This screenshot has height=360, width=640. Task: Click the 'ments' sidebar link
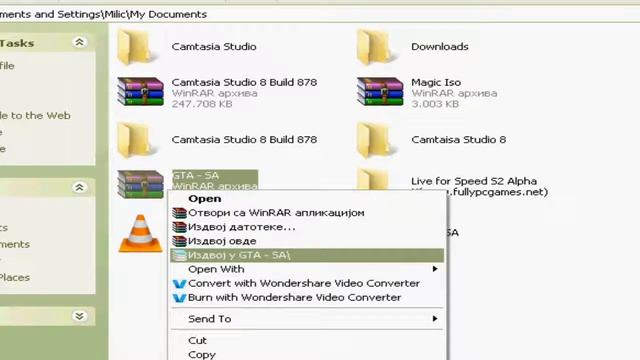click(15, 244)
